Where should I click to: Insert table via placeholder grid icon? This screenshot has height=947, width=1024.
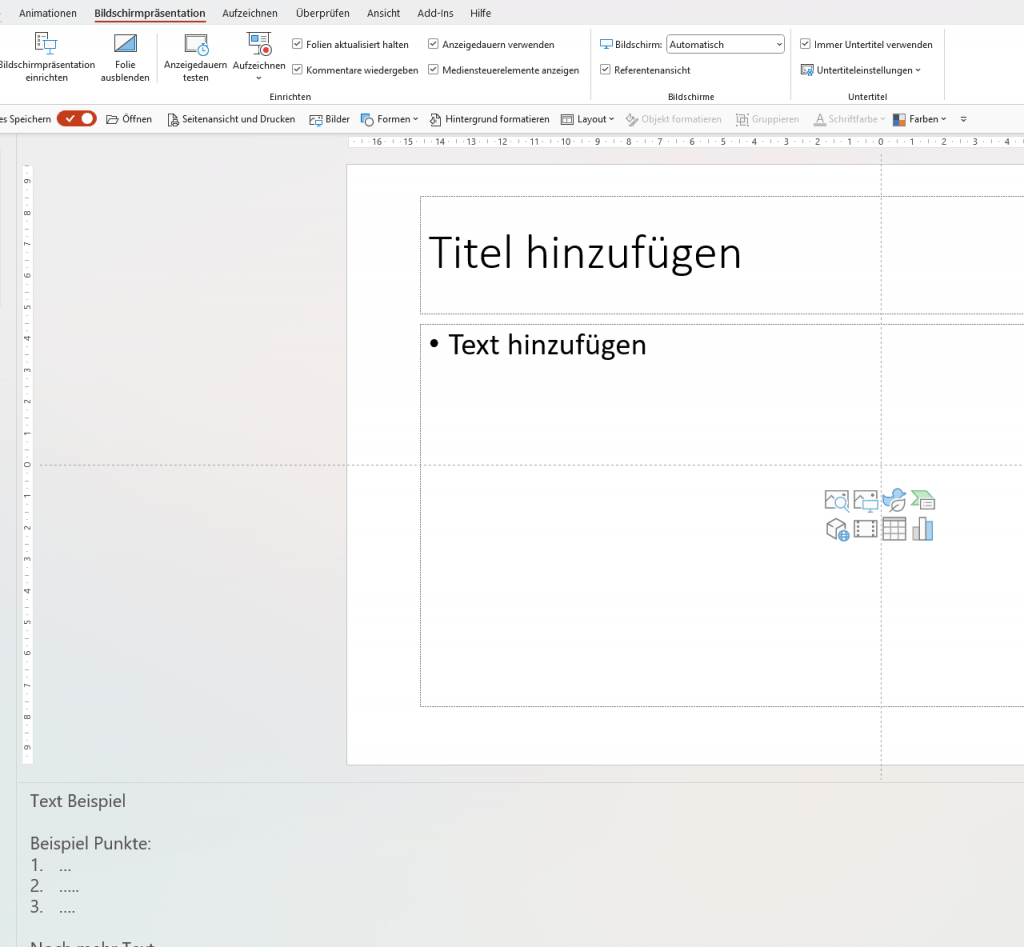pyautogui.click(x=894, y=529)
